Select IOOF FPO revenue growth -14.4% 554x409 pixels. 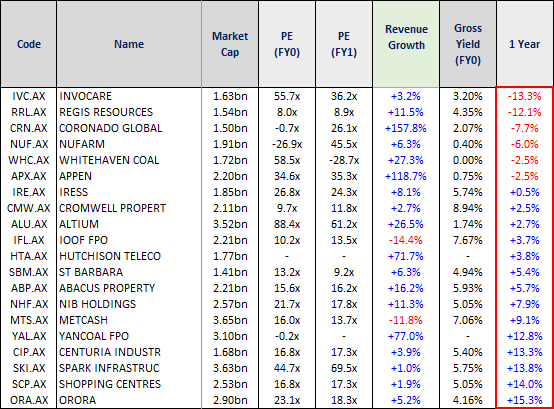click(x=406, y=240)
